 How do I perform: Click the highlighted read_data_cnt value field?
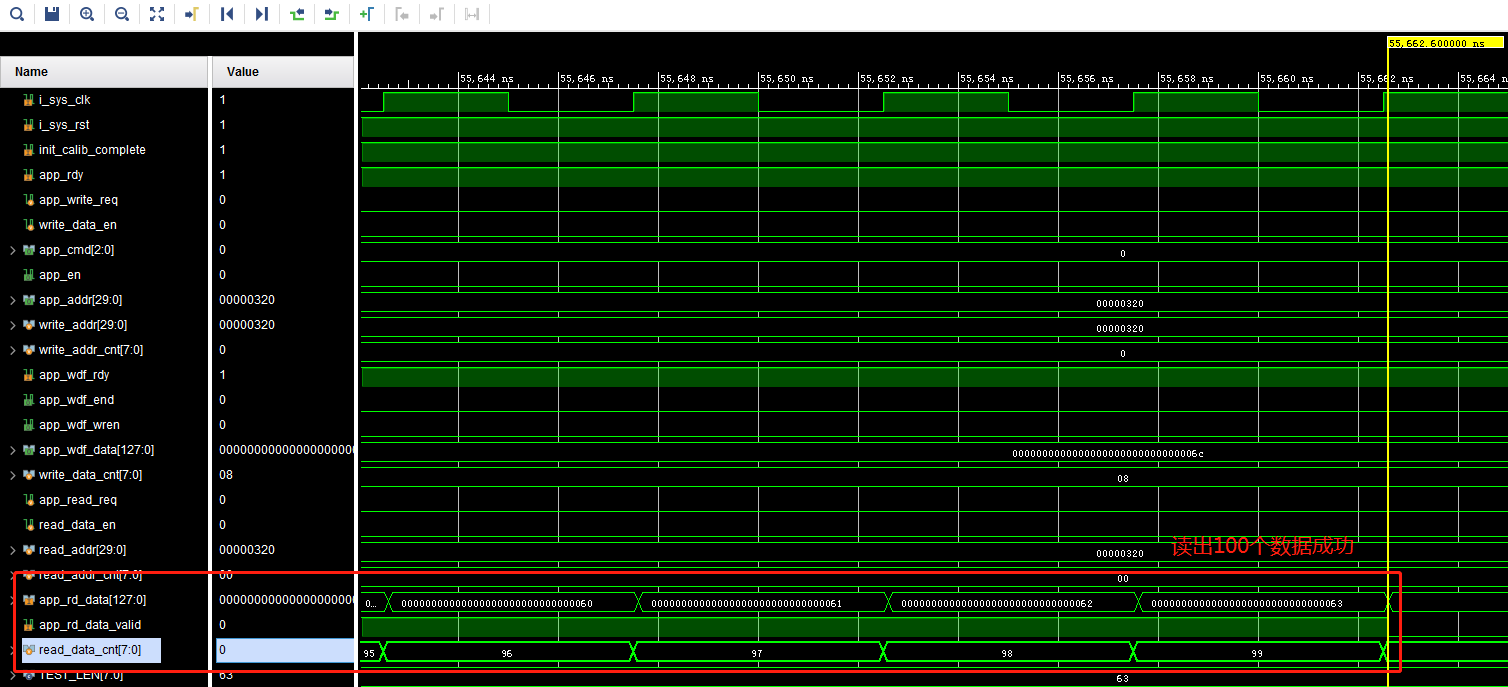(283, 650)
